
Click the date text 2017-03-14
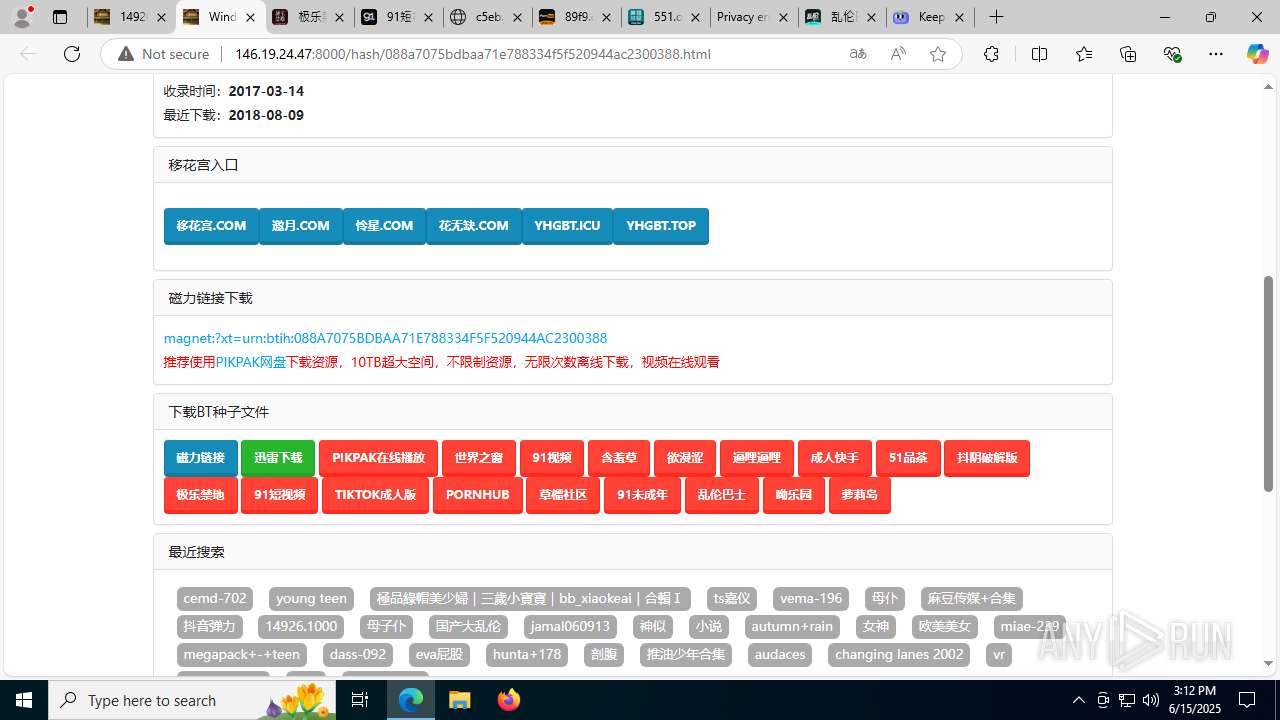266,91
